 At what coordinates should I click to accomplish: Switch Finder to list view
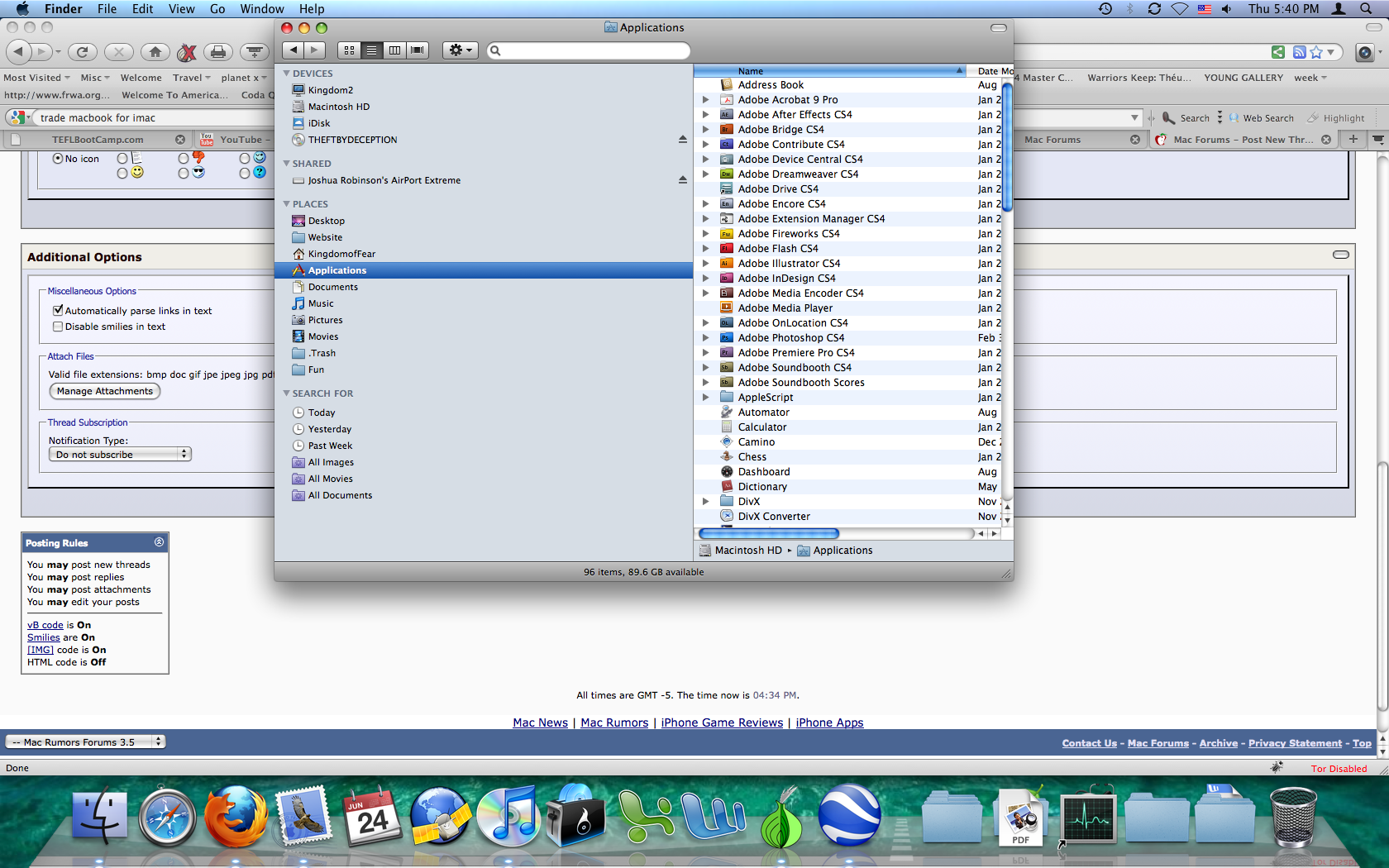(x=372, y=50)
